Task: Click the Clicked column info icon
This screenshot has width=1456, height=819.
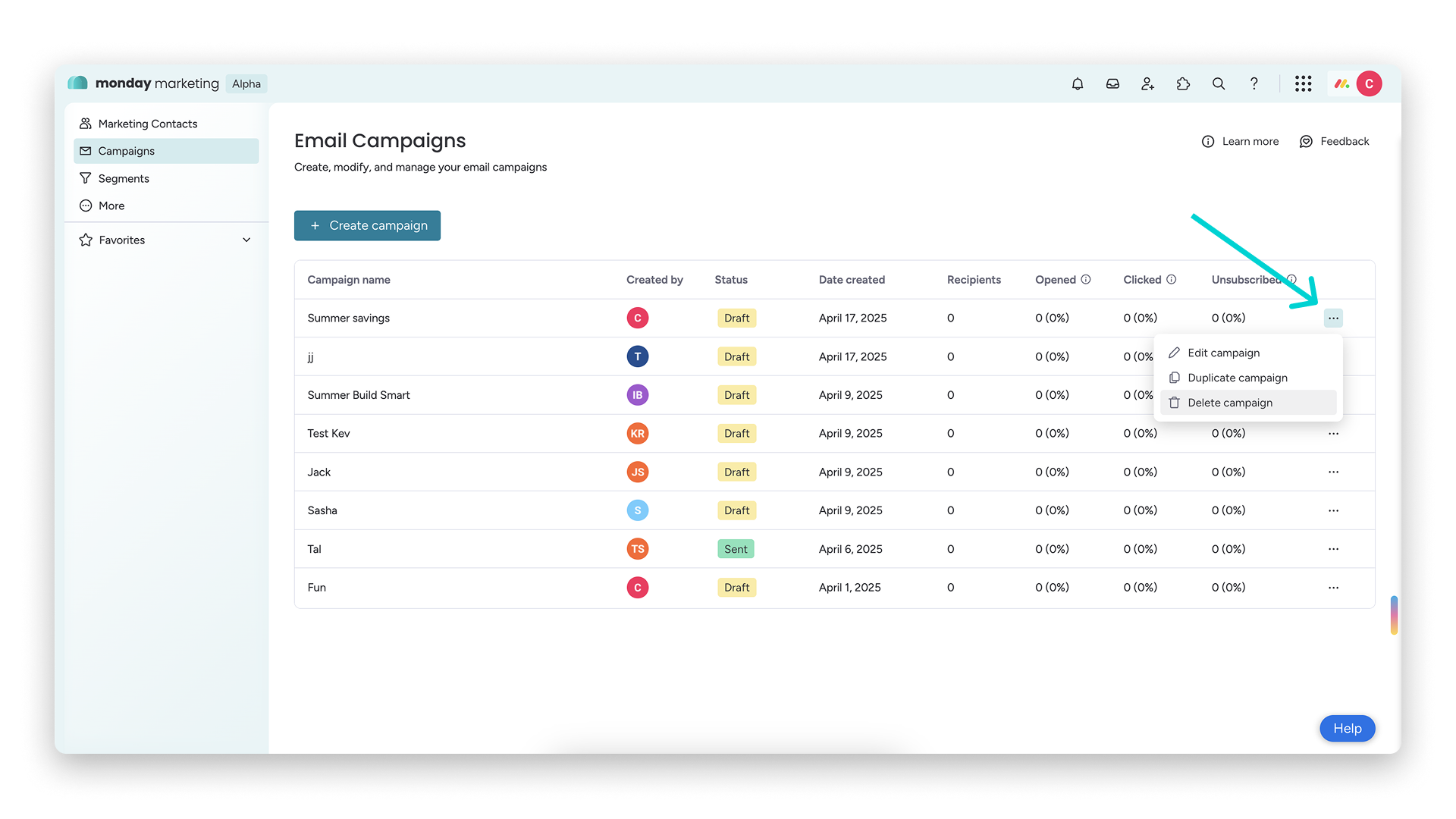Action: [1172, 279]
